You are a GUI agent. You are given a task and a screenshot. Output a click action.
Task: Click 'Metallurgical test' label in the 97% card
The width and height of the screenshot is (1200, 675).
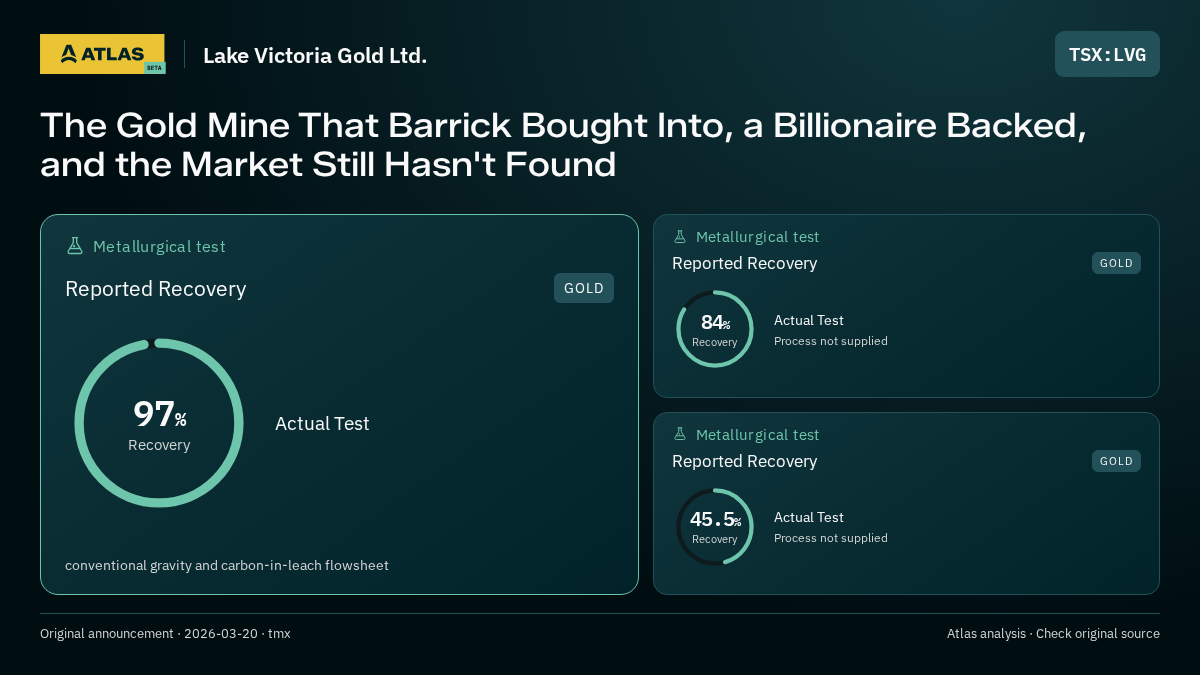[159, 246]
